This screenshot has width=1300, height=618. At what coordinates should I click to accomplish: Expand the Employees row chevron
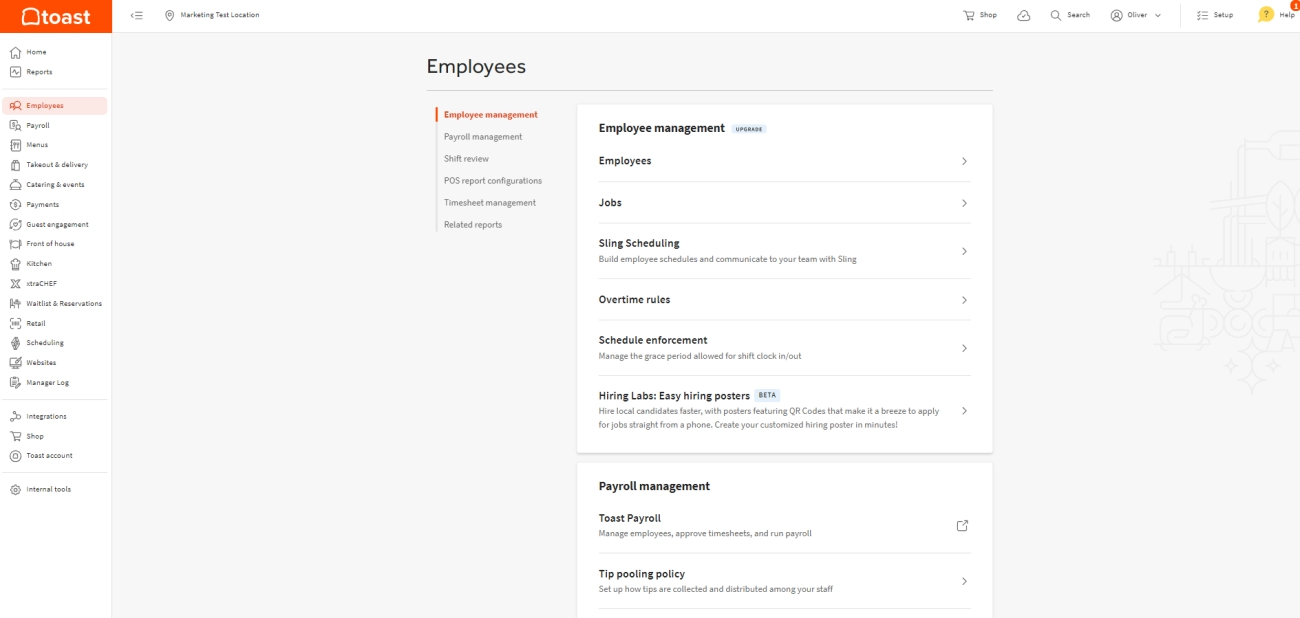964,161
